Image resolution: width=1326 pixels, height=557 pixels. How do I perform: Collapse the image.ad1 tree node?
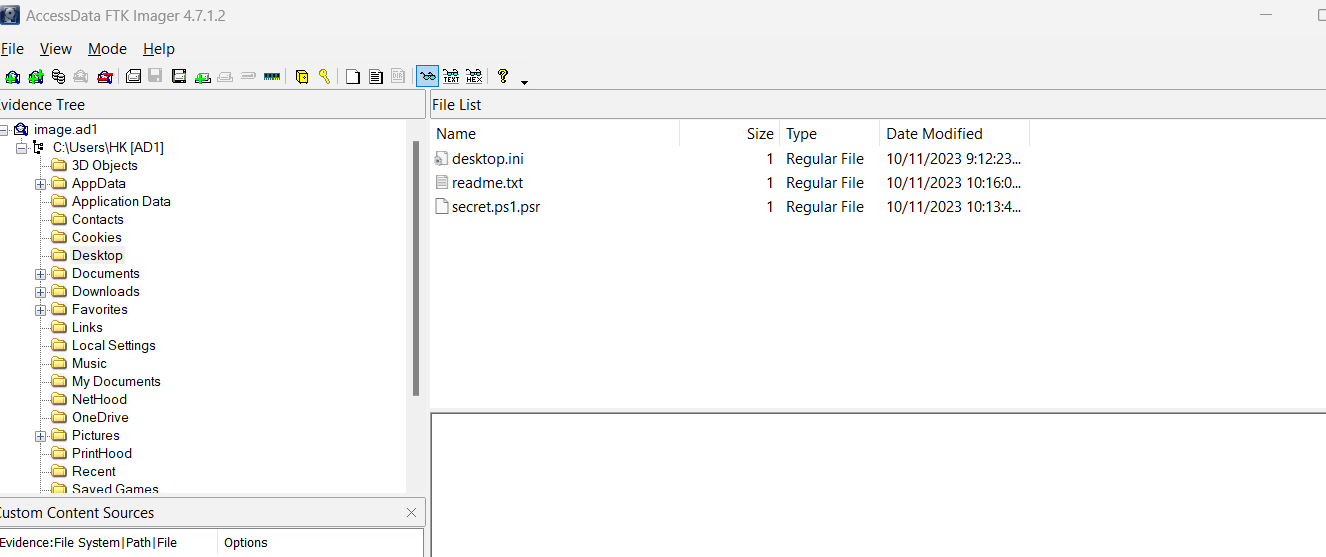[x=5, y=130]
